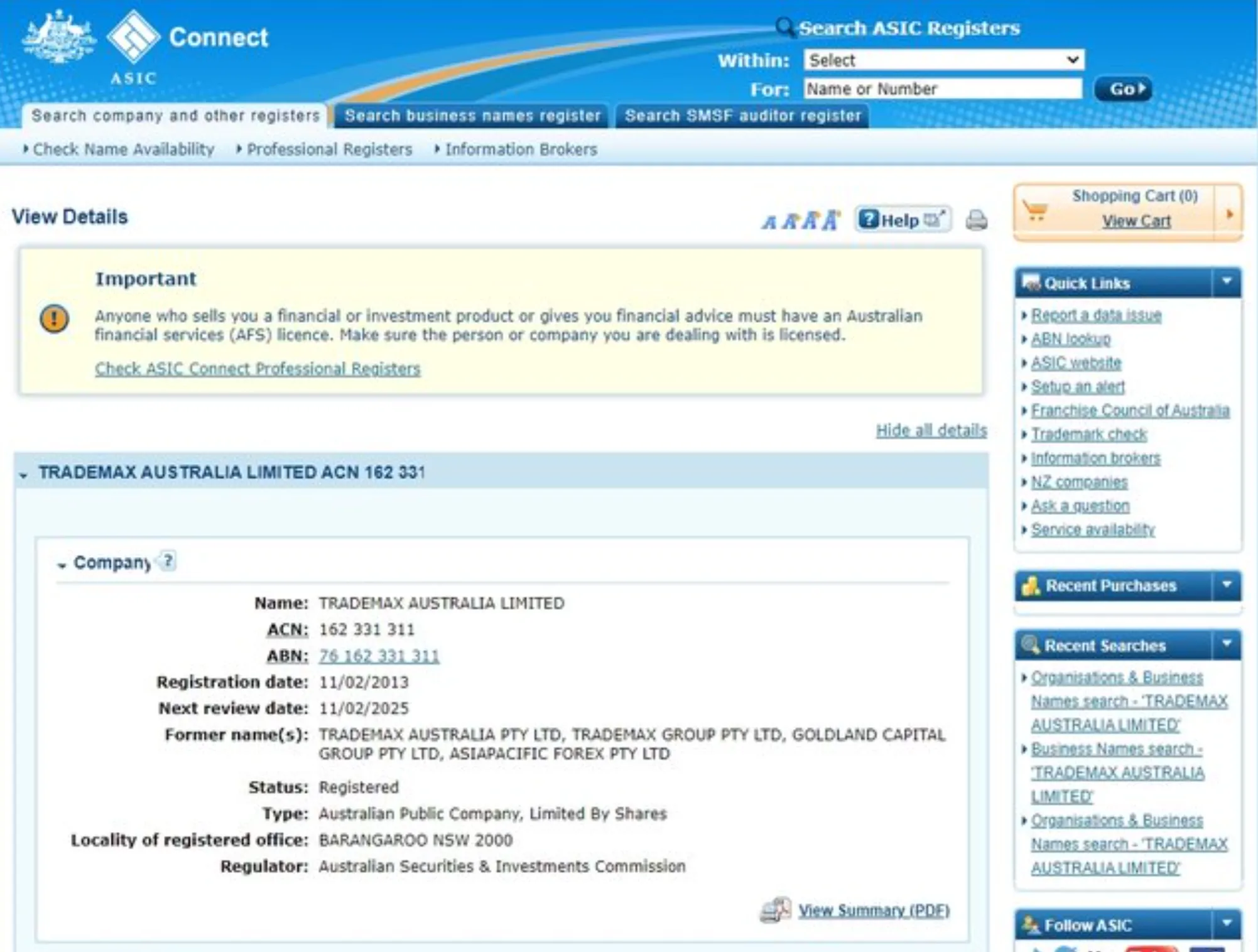
Task: Collapse the Recent Searches panel arrow
Action: [1226, 644]
